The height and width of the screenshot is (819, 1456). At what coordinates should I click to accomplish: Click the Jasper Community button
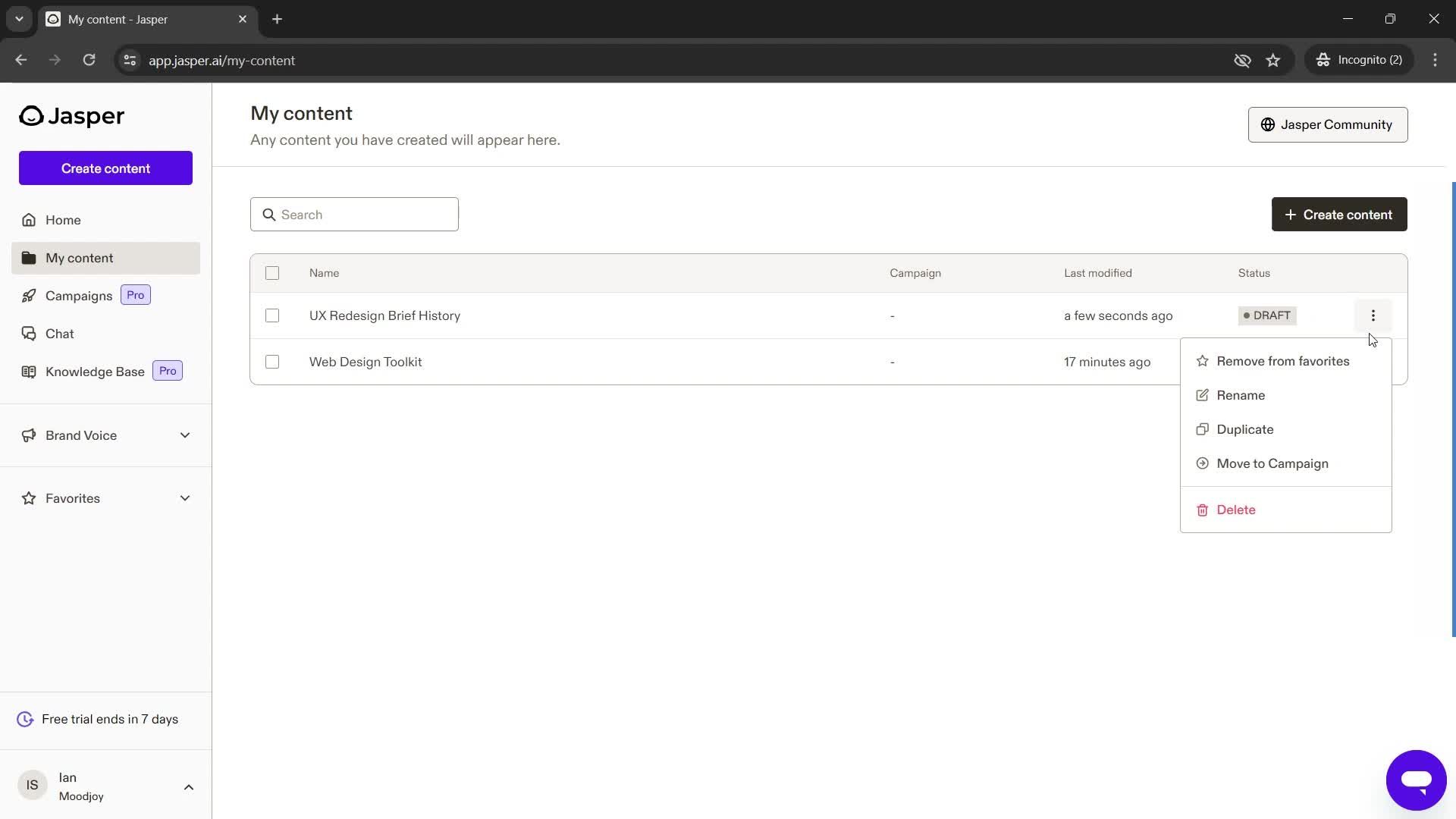click(x=1328, y=124)
